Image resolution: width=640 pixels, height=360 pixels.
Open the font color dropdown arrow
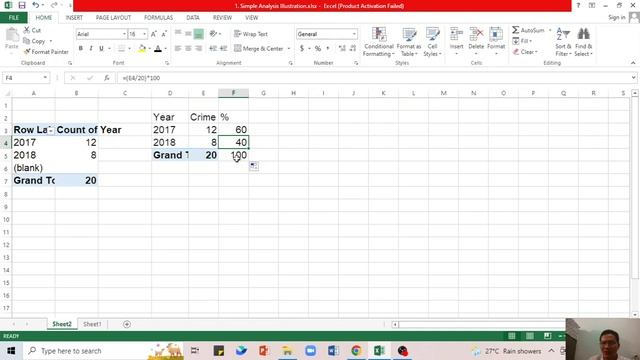click(x=165, y=49)
